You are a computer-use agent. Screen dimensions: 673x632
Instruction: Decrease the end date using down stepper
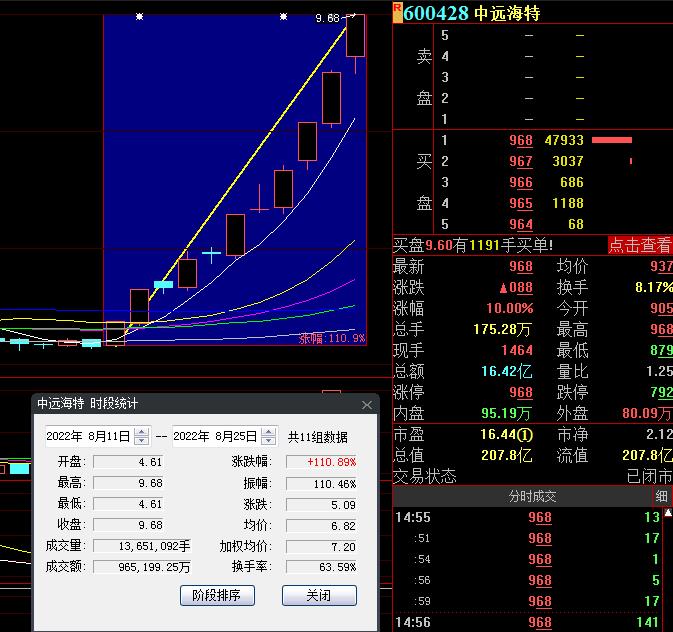coord(268,441)
